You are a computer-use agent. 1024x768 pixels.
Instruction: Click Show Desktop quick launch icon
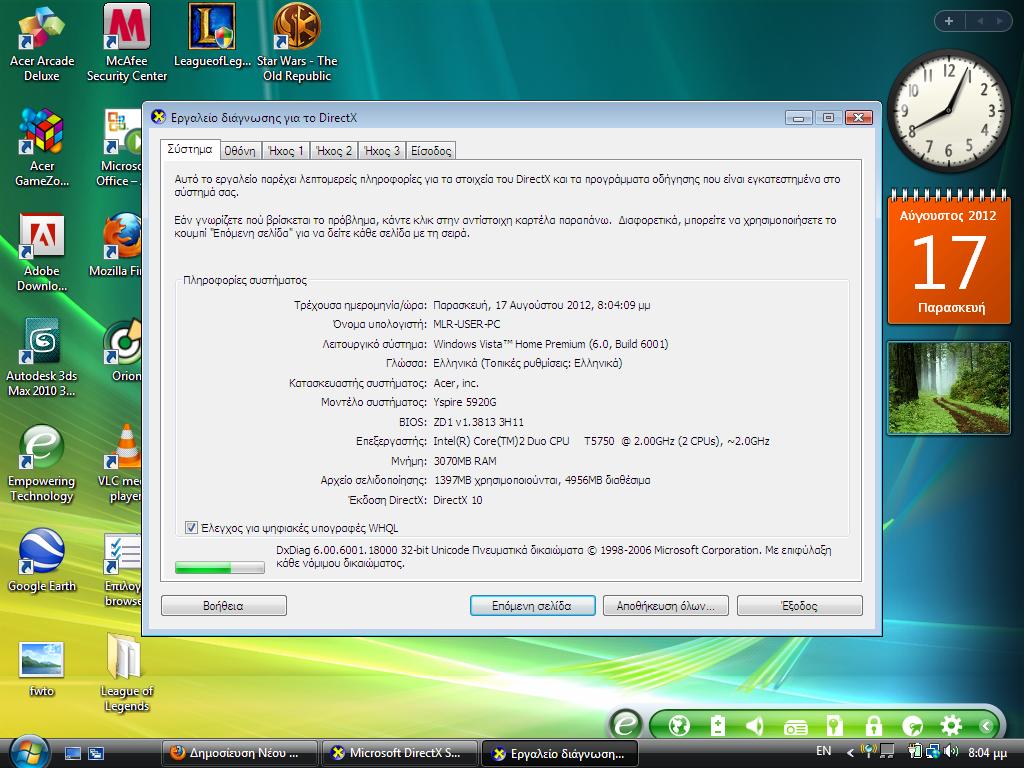pyautogui.click(x=72, y=754)
